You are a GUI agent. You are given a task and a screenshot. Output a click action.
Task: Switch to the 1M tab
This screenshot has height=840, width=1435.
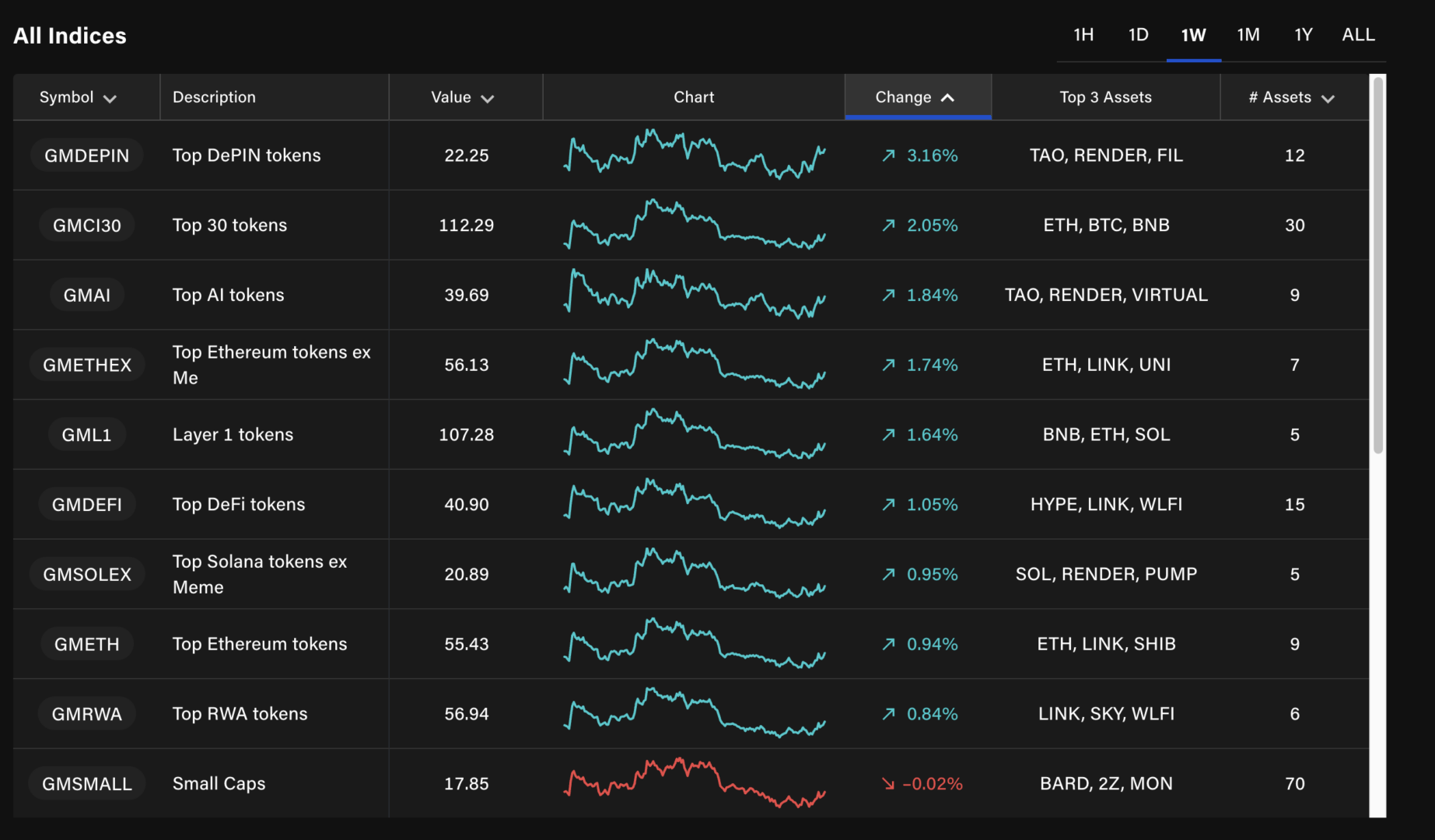(1248, 34)
